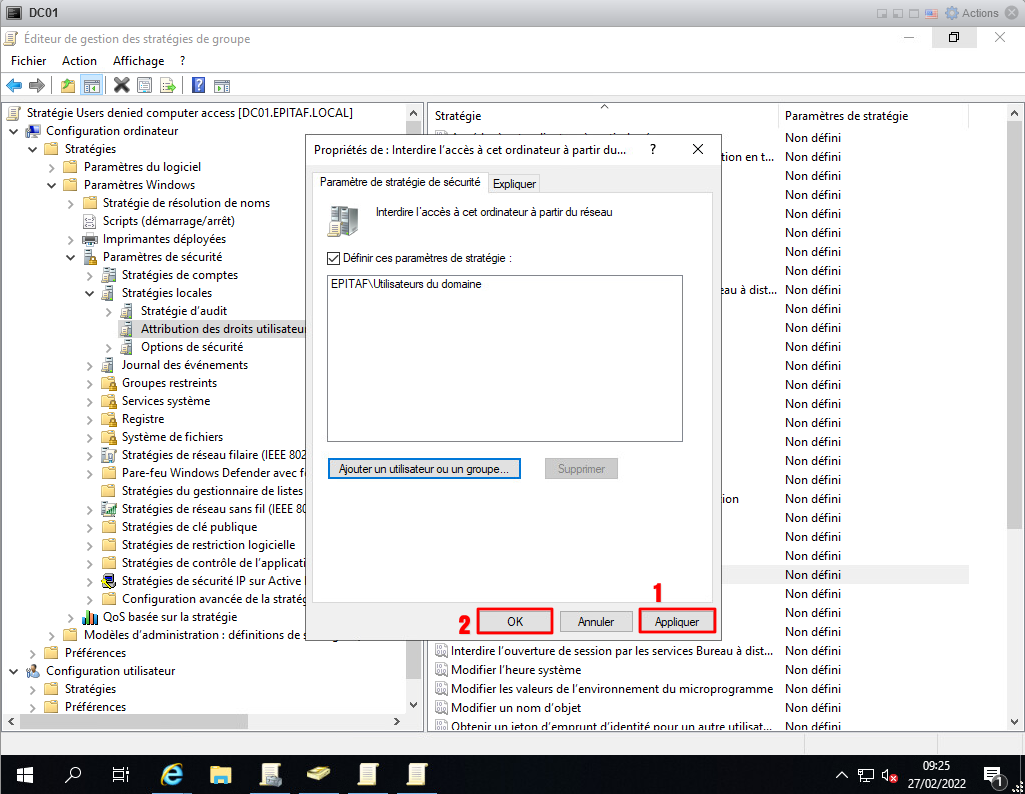This screenshot has height=794, width=1025.
Task: Expand the 'Stratégies de comptes' node
Action: (90, 275)
